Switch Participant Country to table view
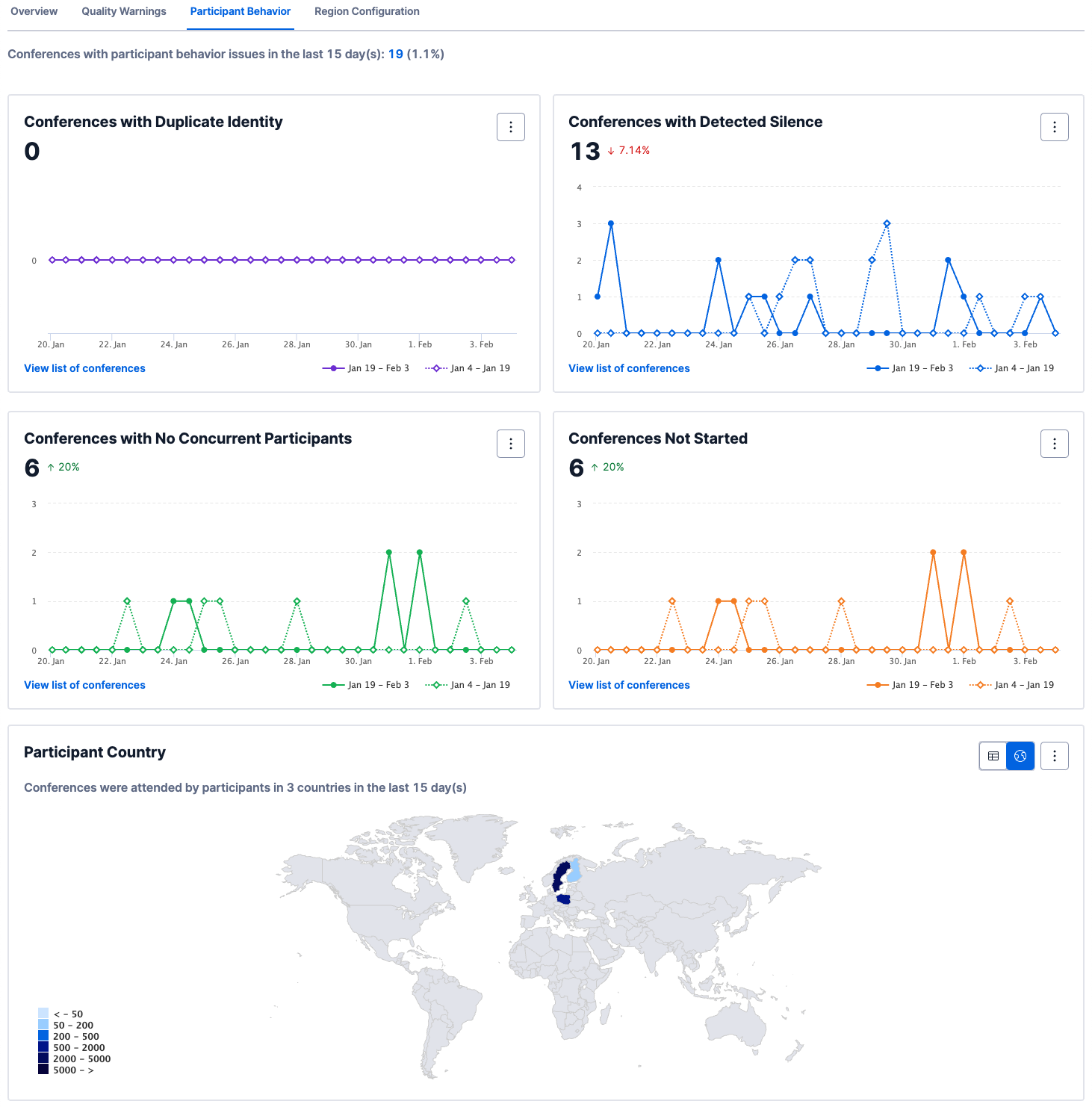The width and height of the screenshot is (1092, 1107). pyautogui.click(x=993, y=756)
